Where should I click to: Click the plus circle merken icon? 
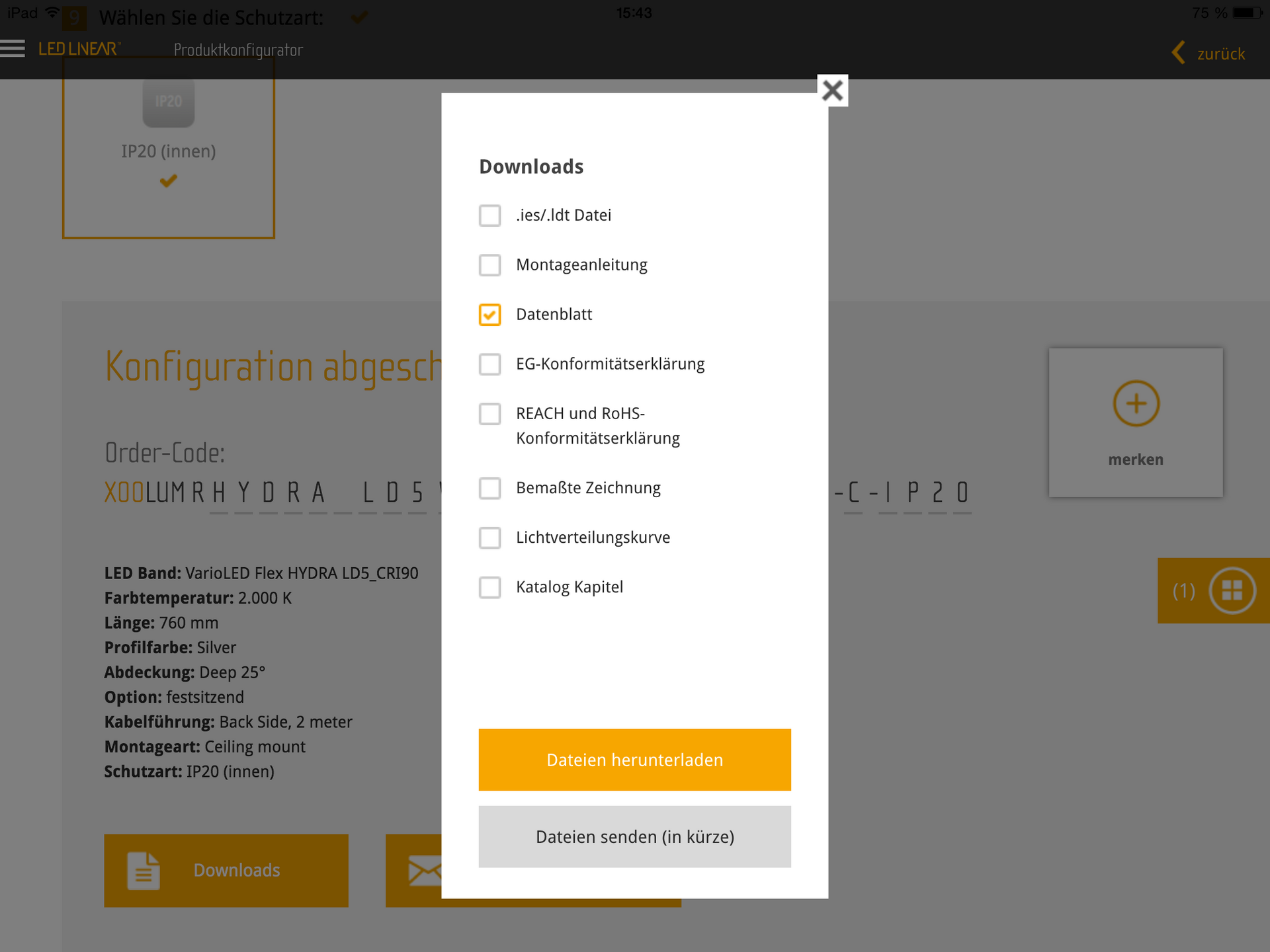pyautogui.click(x=1136, y=403)
